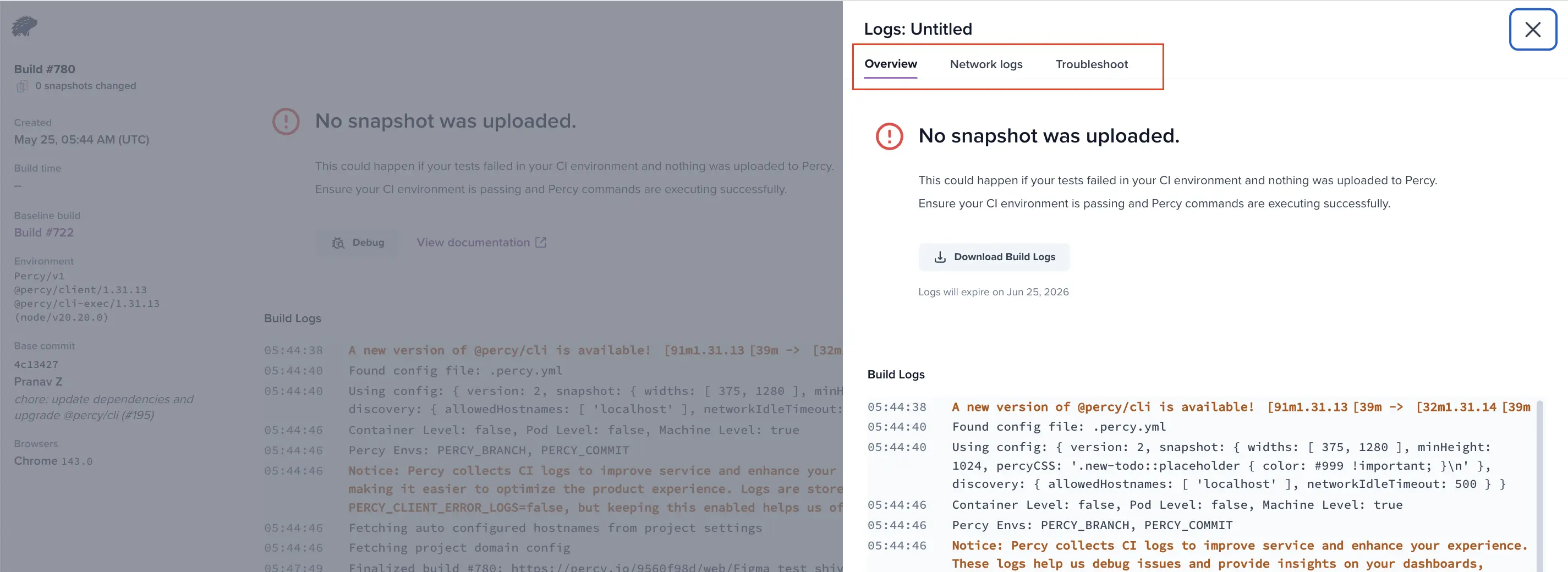This screenshot has height=572, width=1568.
Task: Switch to the Network logs tab
Action: [986, 64]
